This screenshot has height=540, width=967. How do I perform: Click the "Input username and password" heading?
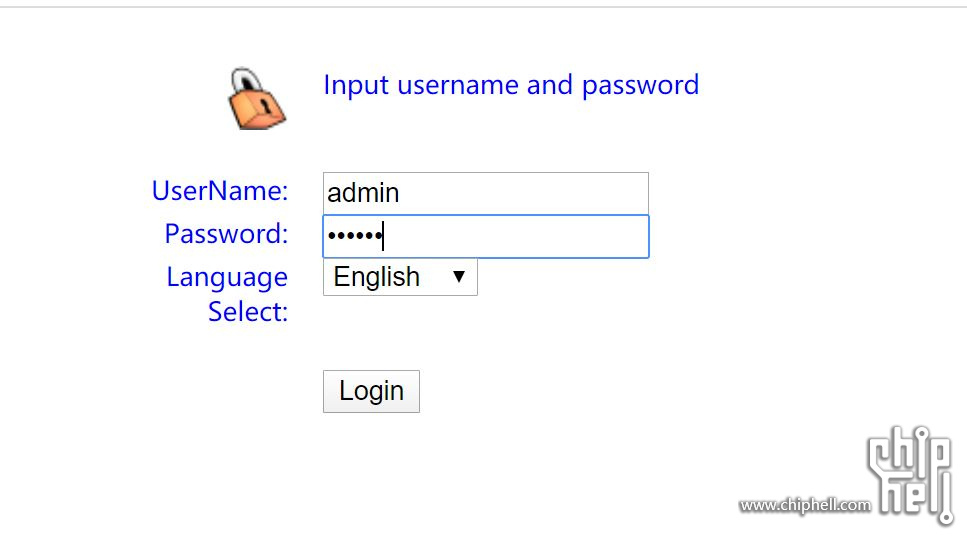(x=510, y=85)
